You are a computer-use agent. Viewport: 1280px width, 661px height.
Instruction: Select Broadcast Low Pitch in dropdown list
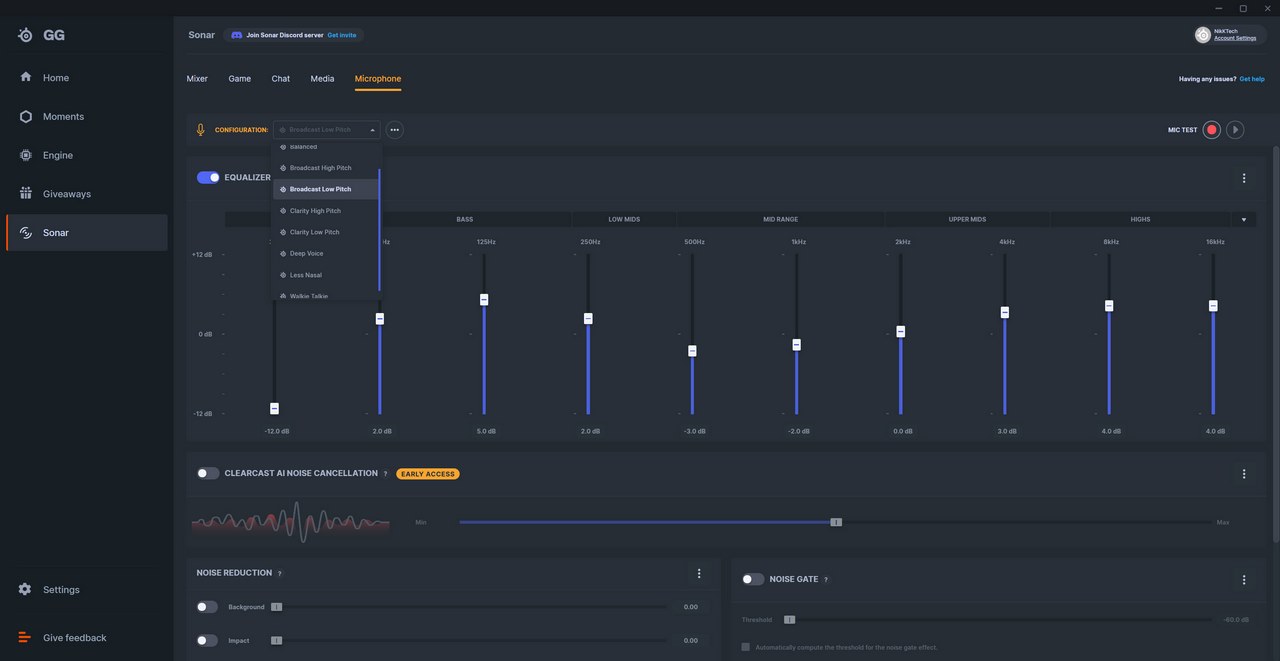(326, 189)
